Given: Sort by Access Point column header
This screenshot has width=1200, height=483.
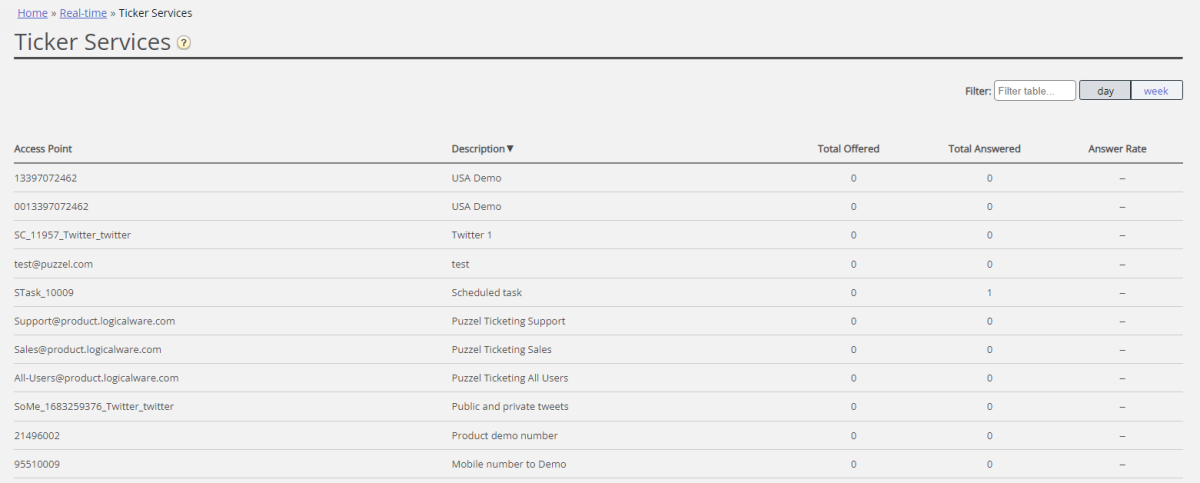Looking at the screenshot, I should 43,149.
